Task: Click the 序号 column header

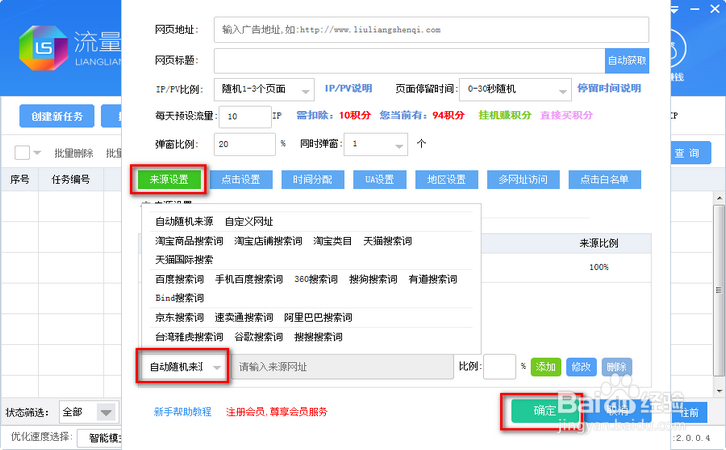Action: 20,180
